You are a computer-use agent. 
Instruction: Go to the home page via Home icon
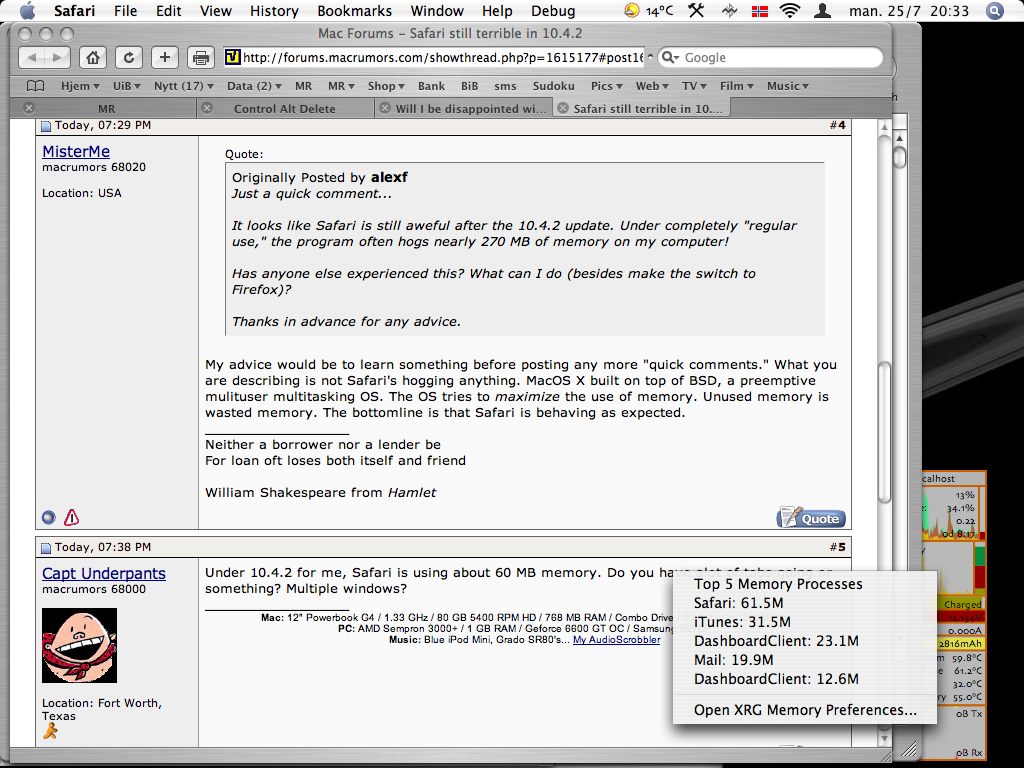[93, 57]
